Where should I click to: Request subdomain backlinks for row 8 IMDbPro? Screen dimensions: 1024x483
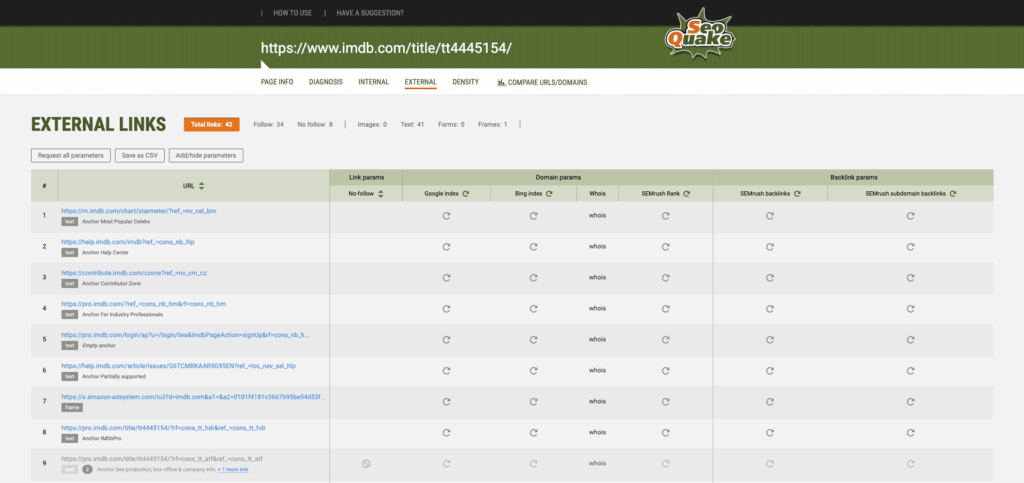[910, 432]
